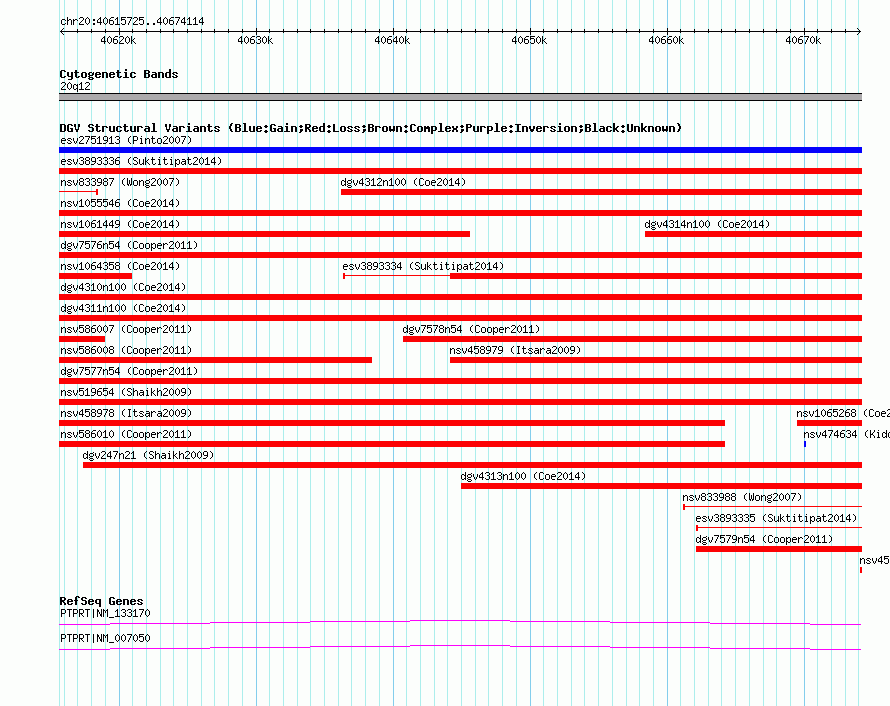
Task: Open the nsv833988 (Wong2007) variant
Action: tap(742, 497)
